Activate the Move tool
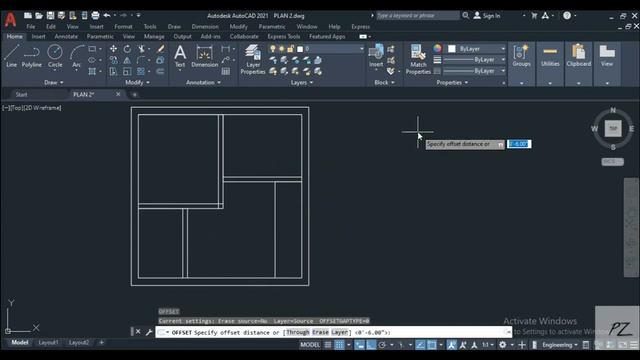This screenshot has height=360, width=640. [x=113, y=49]
